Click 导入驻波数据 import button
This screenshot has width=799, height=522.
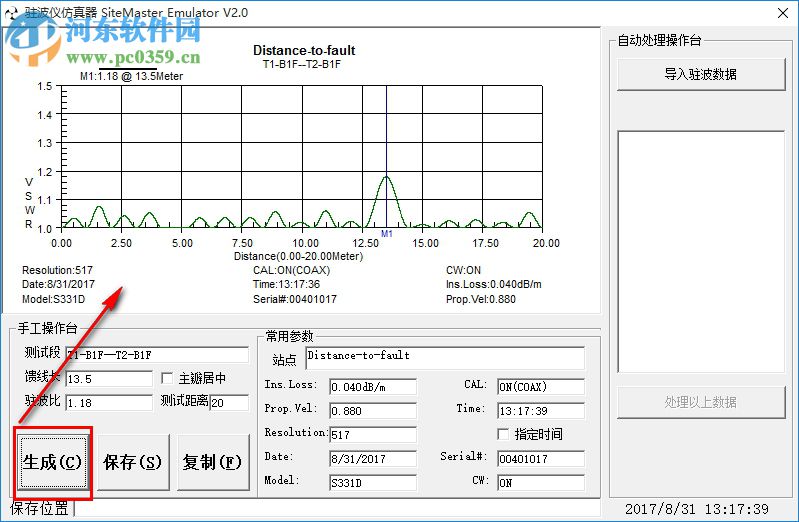click(701, 74)
